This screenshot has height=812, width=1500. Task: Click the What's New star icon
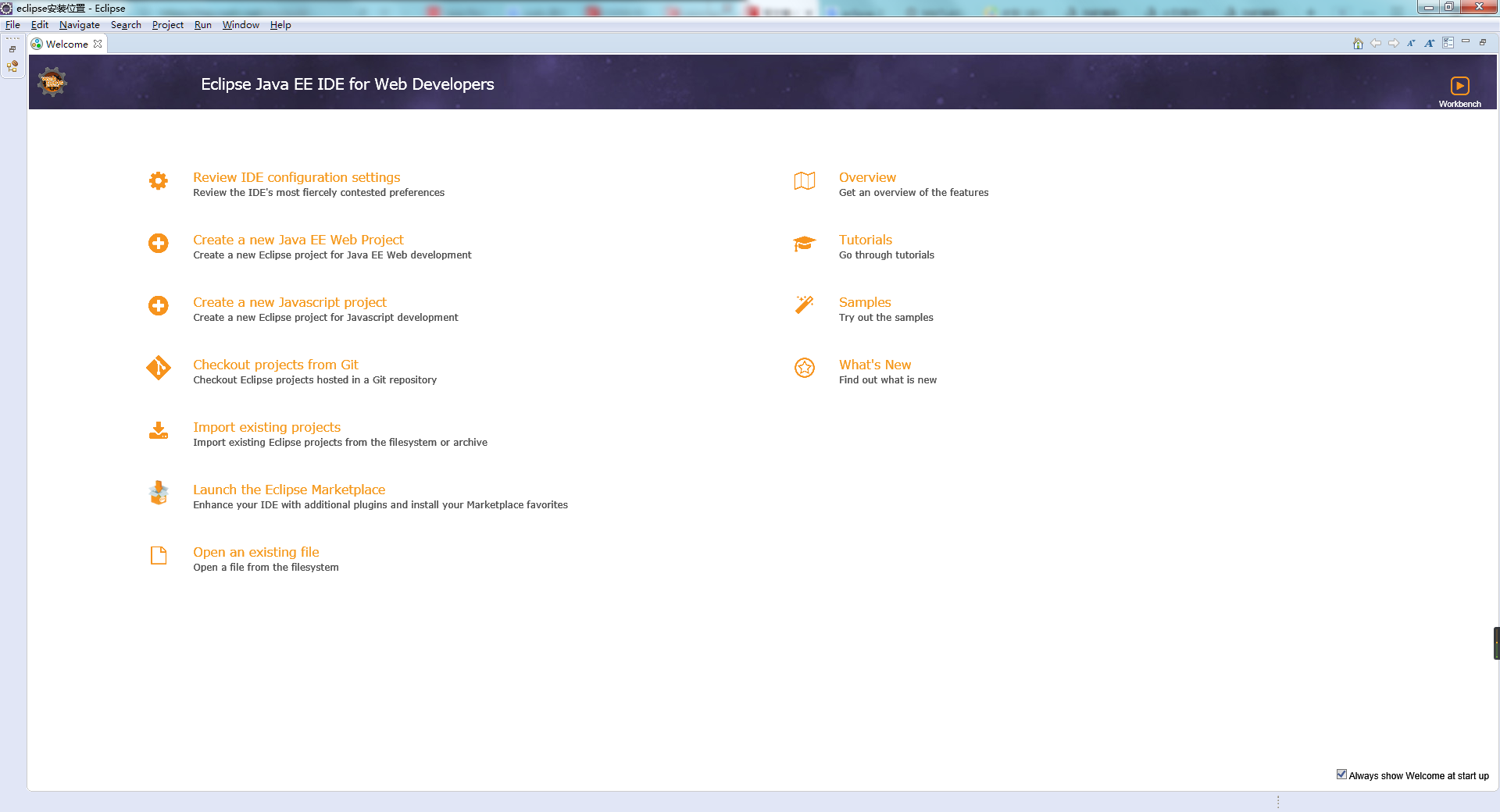[x=805, y=368]
